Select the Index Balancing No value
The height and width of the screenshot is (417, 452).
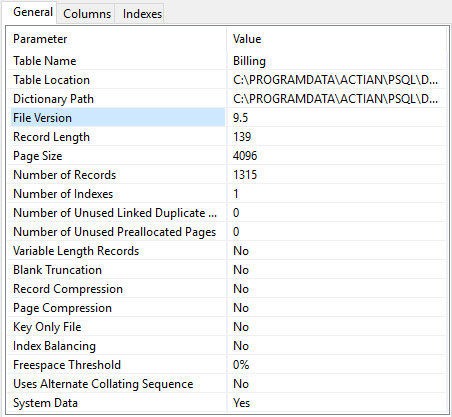[241, 346]
